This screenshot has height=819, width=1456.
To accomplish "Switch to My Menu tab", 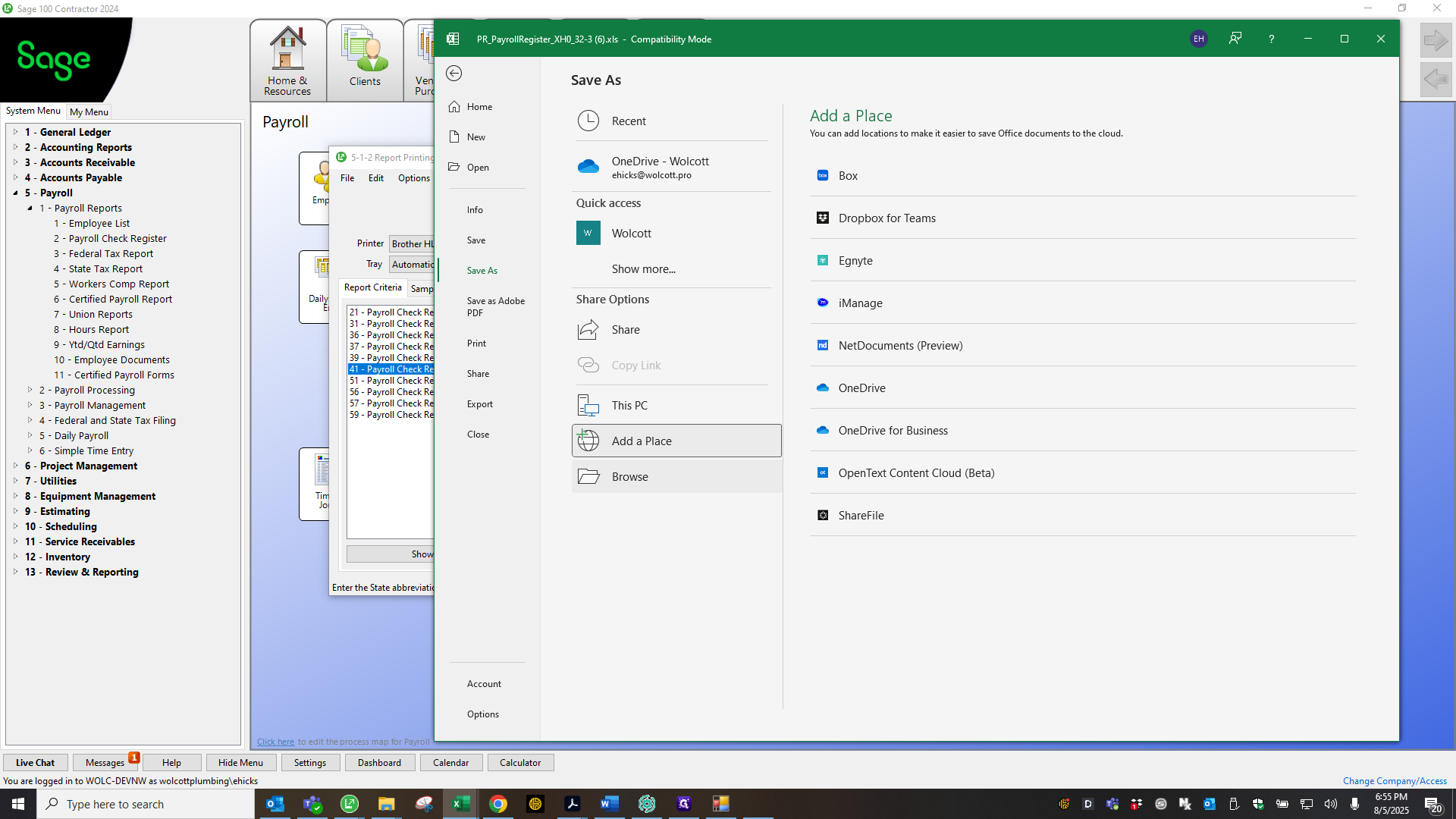I will [89, 111].
